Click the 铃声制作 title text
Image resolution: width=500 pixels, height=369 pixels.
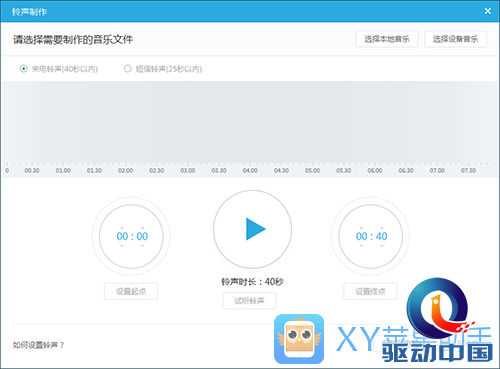coord(29,12)
